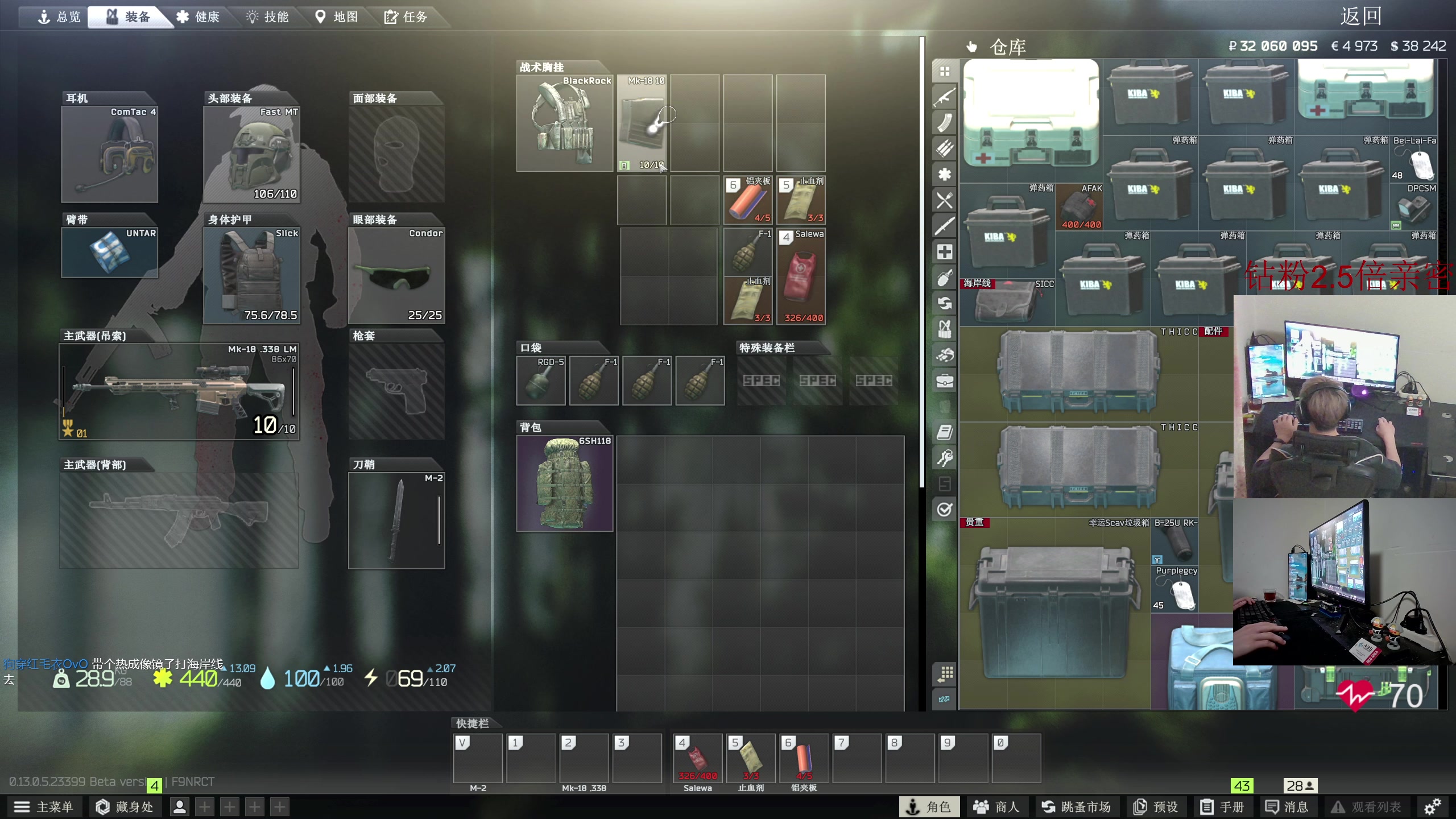This screenshot has width=1456, height=819.
Task: Click the 返回 back button
Action: coord(1360,16)
